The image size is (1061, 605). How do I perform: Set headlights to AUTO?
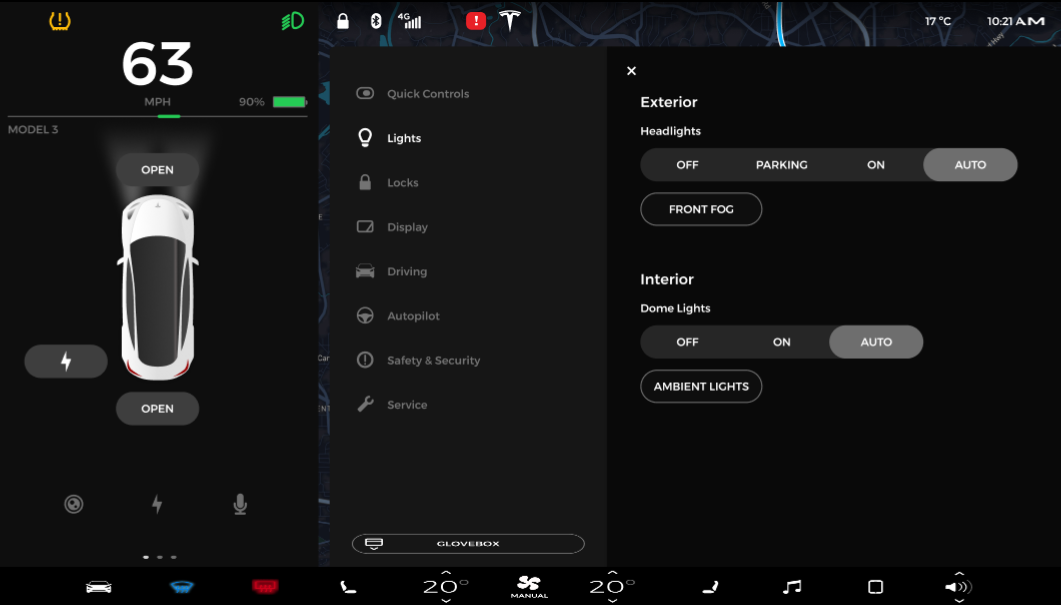tap(969, 164)
